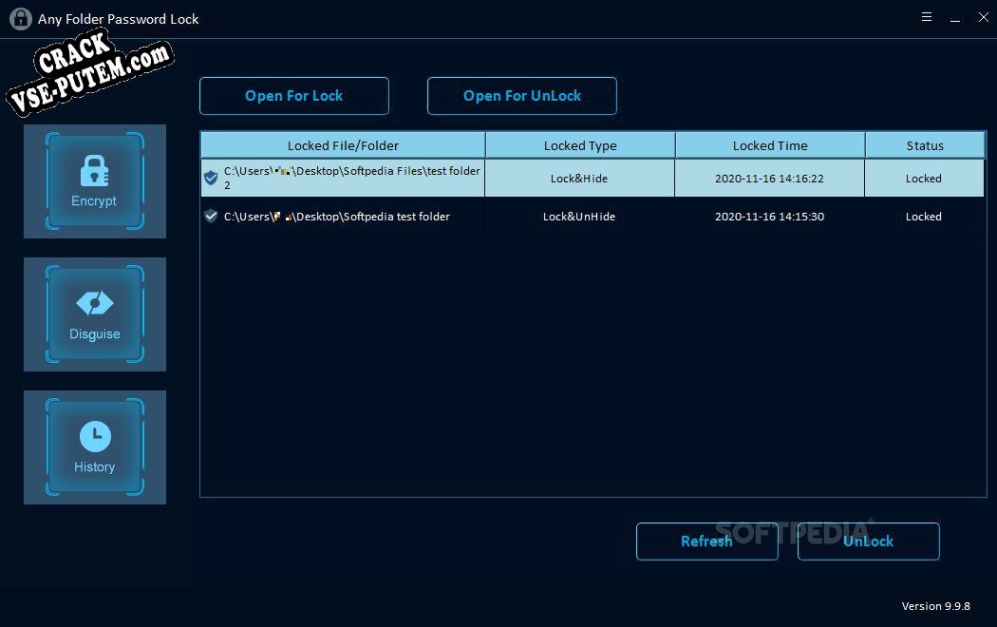Sort by Locked File/Folder column header
The width and height of the screenshot is (997, 627).
[342, 146]
